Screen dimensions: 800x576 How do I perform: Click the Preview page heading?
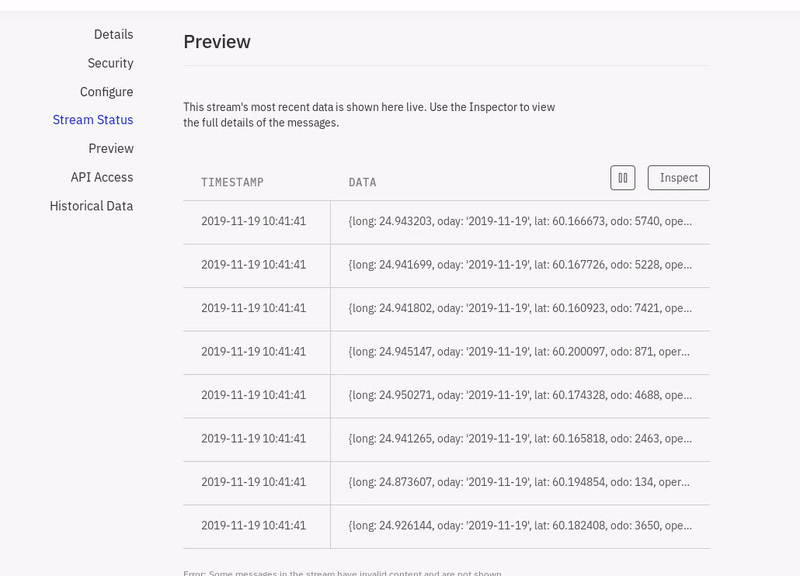217,42
